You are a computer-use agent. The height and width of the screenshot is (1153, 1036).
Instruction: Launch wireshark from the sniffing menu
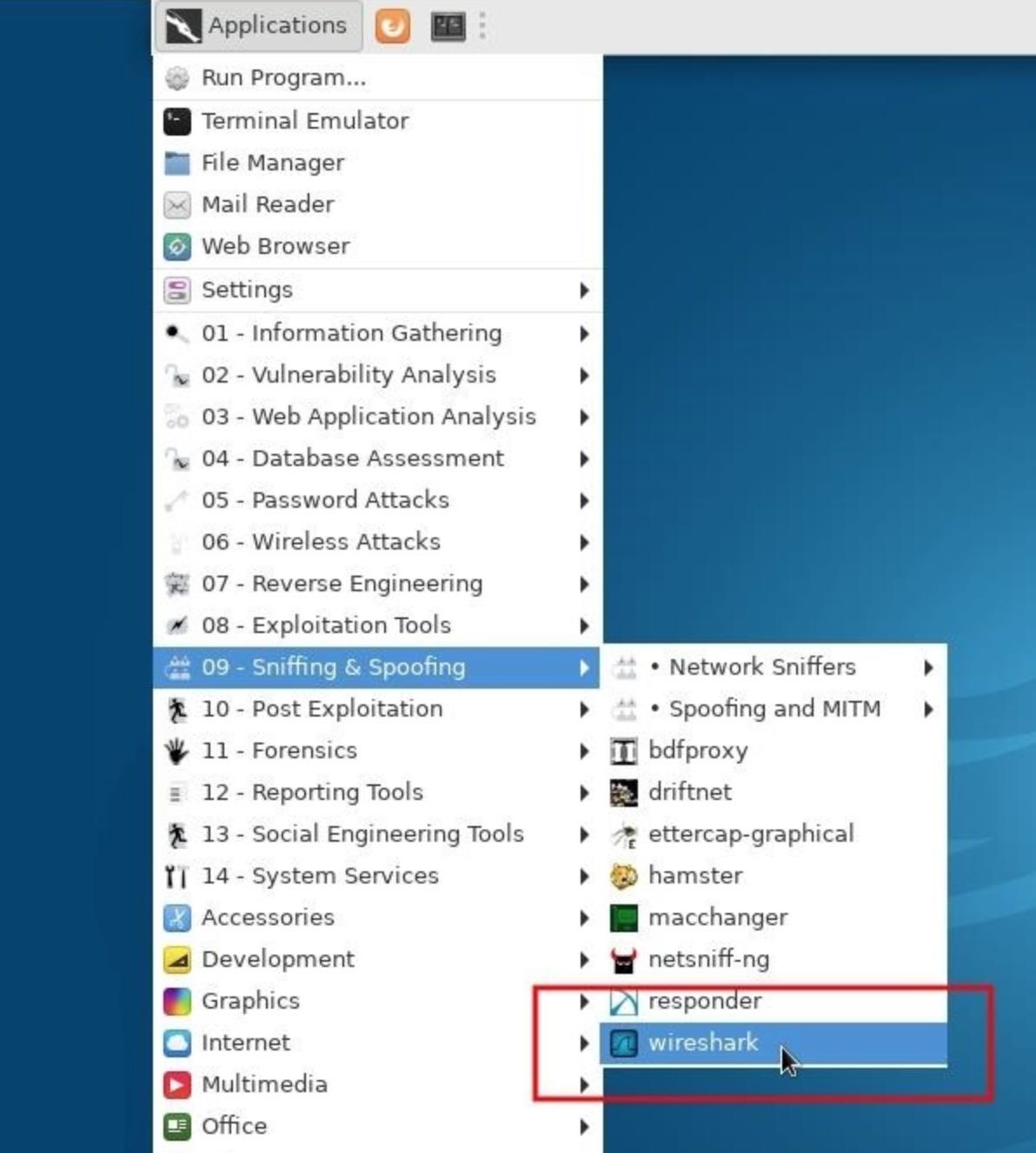pos(703,1043)
